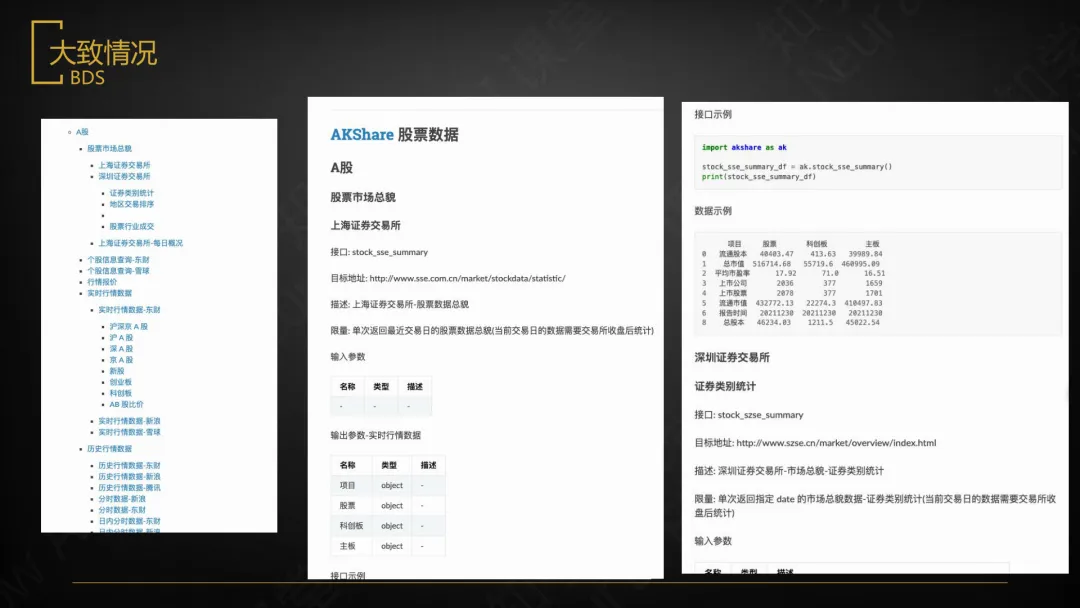Click '上海证券交易所' link in the contents list

coord(124,165)
